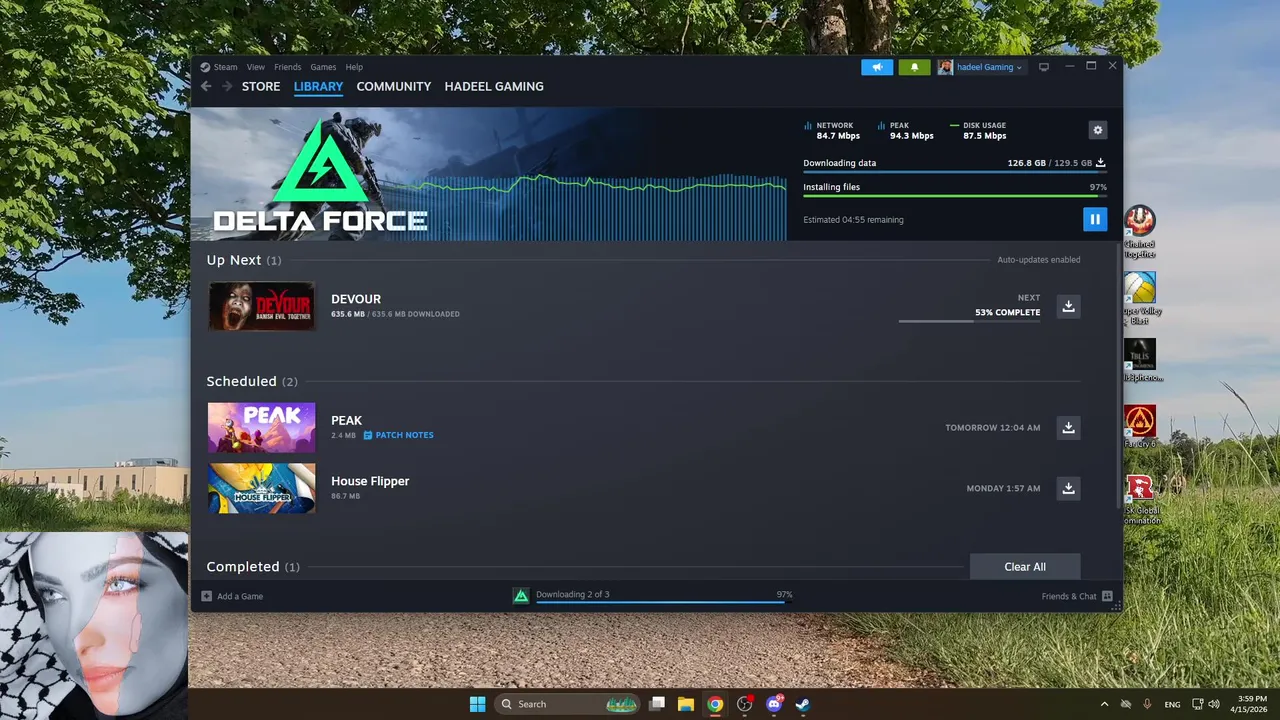This screenshot has width=1280, height=720.
Task: Open PEAK PATCH NOTES link
Action: (398, 435)
